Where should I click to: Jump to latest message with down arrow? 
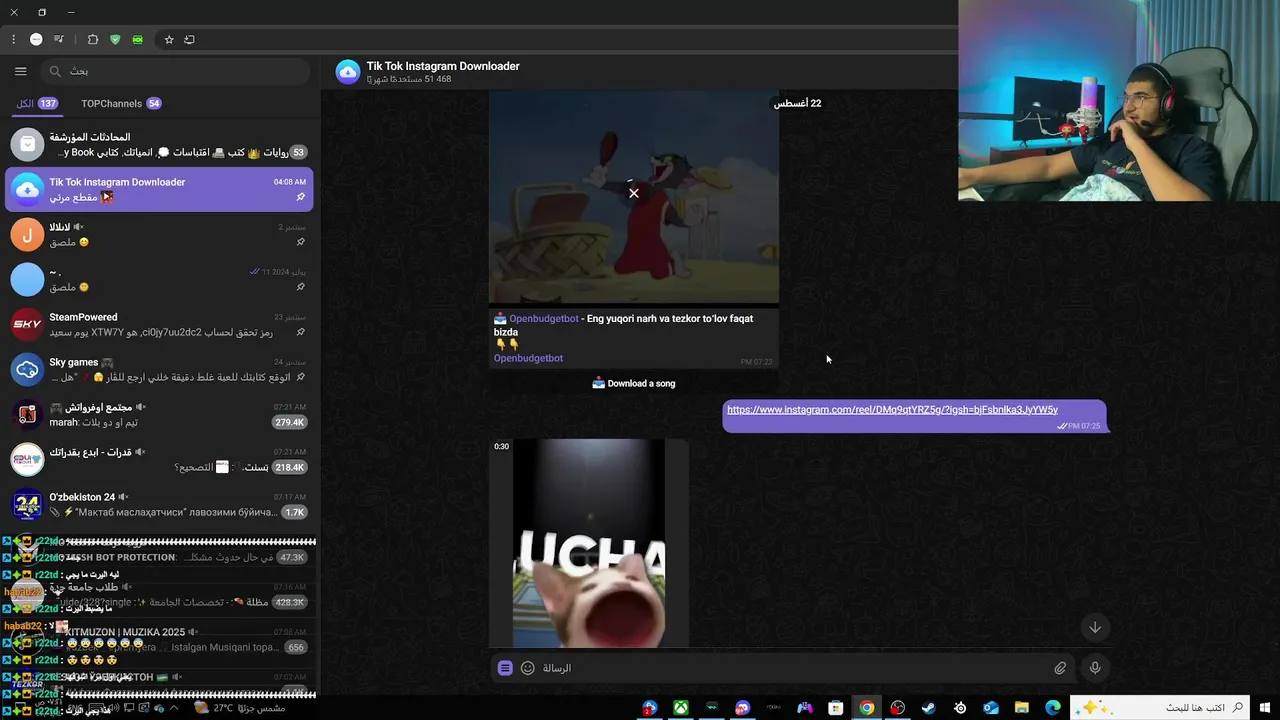pyautogui.click(x=1095, y=627)
